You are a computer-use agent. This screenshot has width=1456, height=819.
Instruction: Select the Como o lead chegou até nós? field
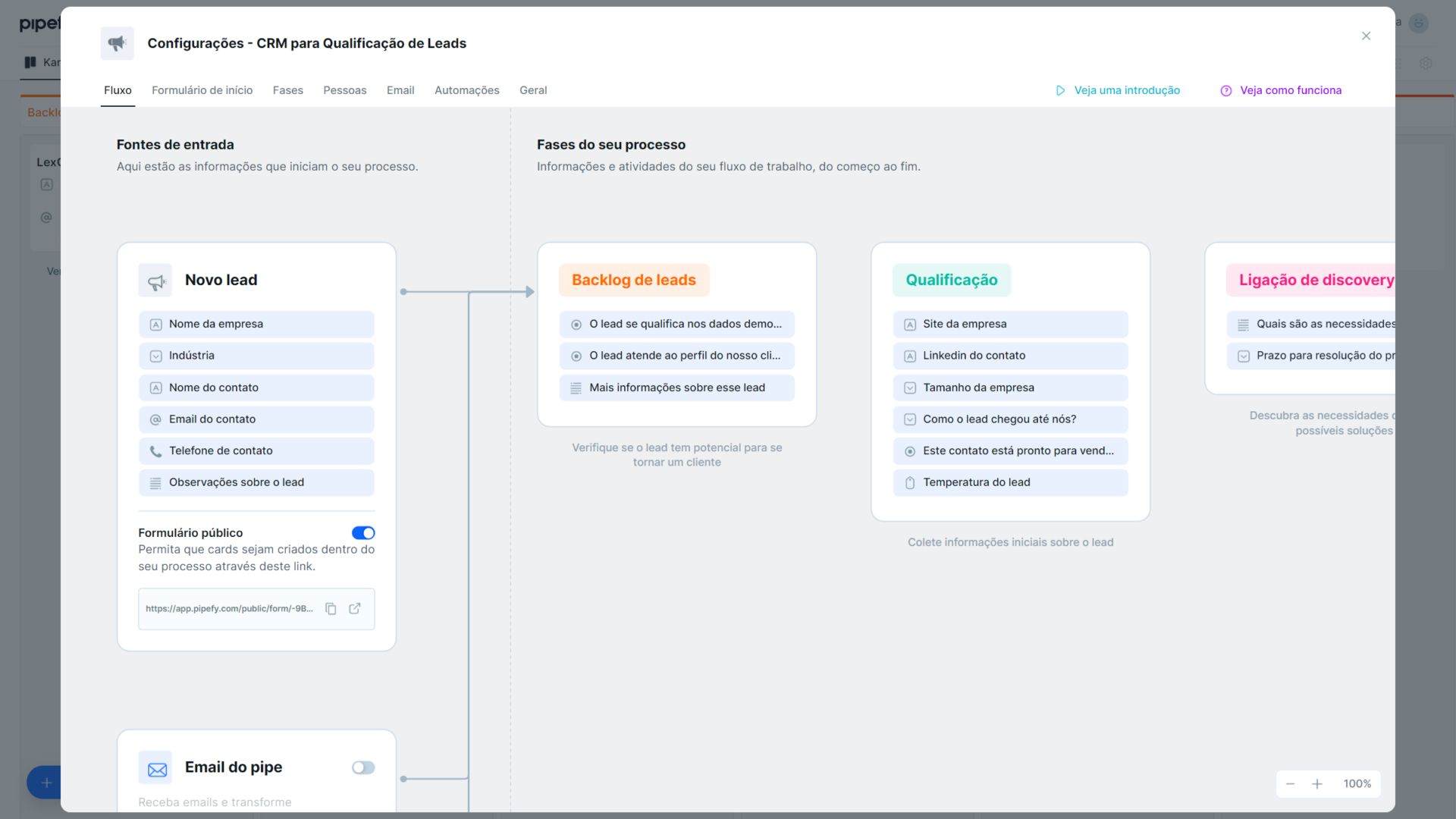1010,419
